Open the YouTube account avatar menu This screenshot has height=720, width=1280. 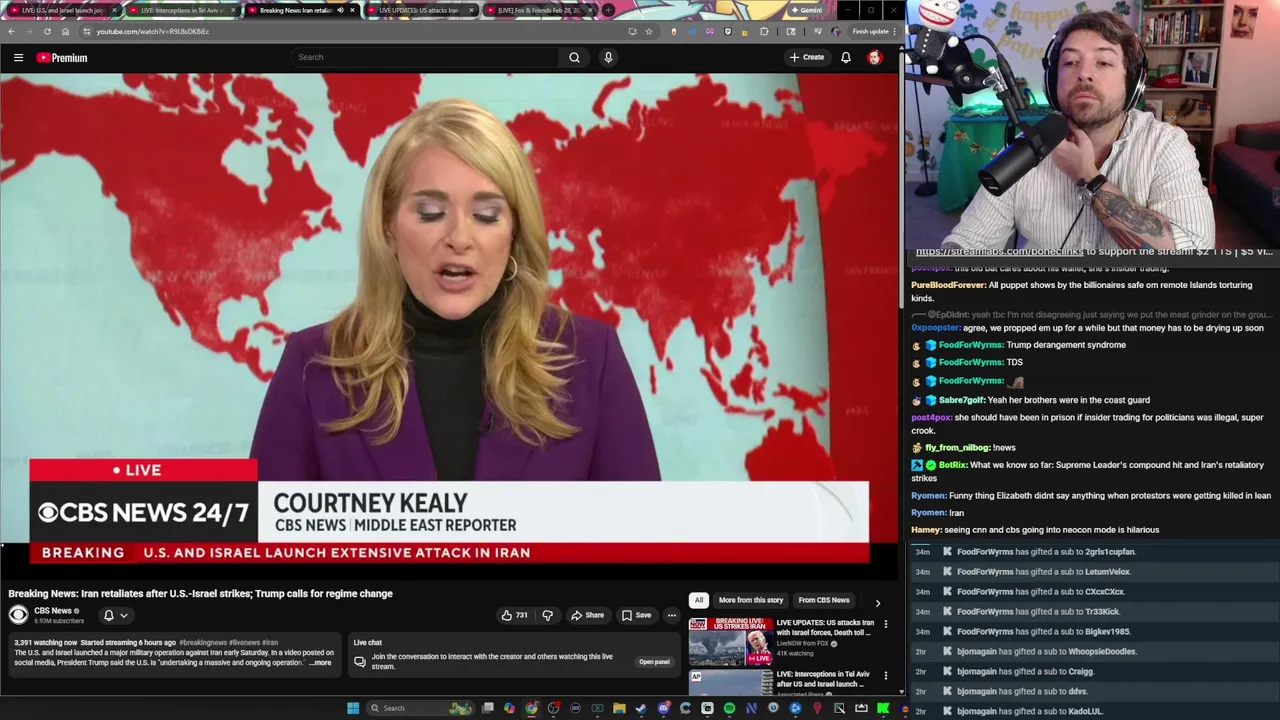875,57
